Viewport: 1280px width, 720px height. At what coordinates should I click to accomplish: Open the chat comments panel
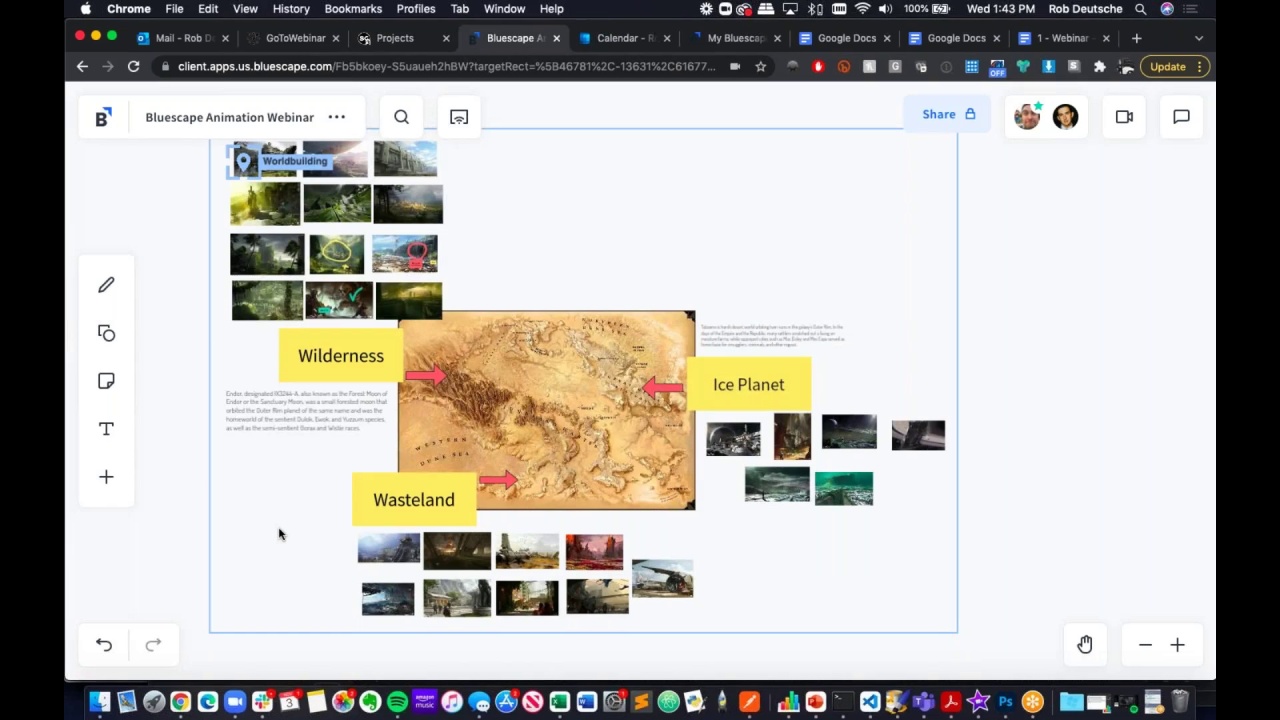pyautogui.click(x=1181, y=117)
